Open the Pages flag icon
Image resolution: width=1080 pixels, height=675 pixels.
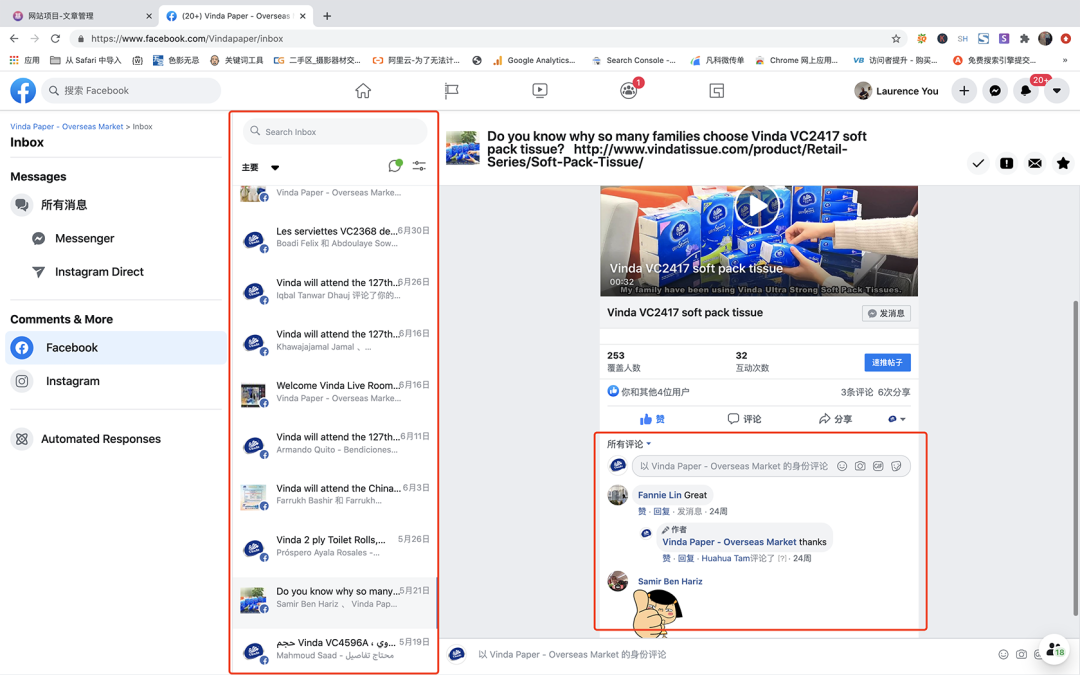pyautogui.click(x=451, y=90)
